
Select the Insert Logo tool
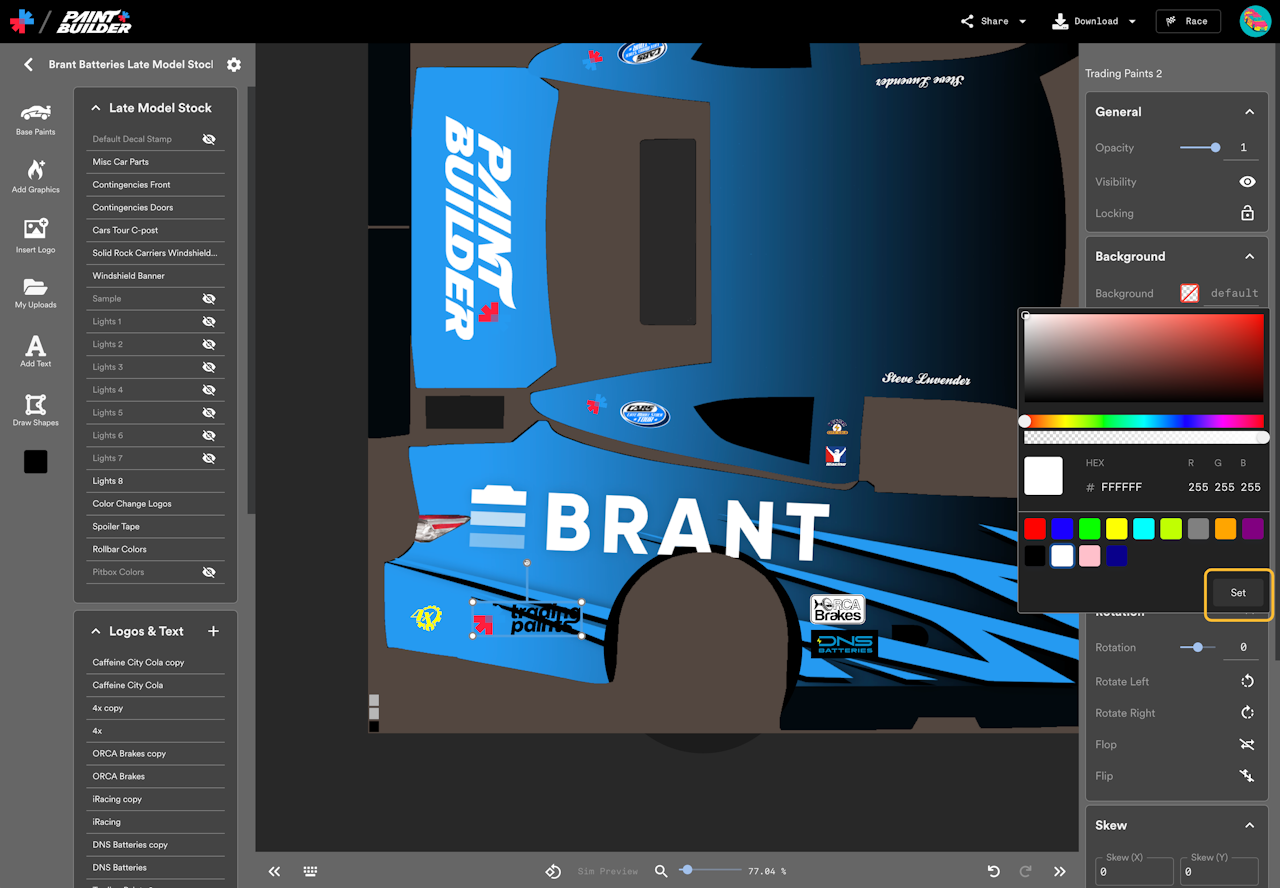[x=35, y=235]
